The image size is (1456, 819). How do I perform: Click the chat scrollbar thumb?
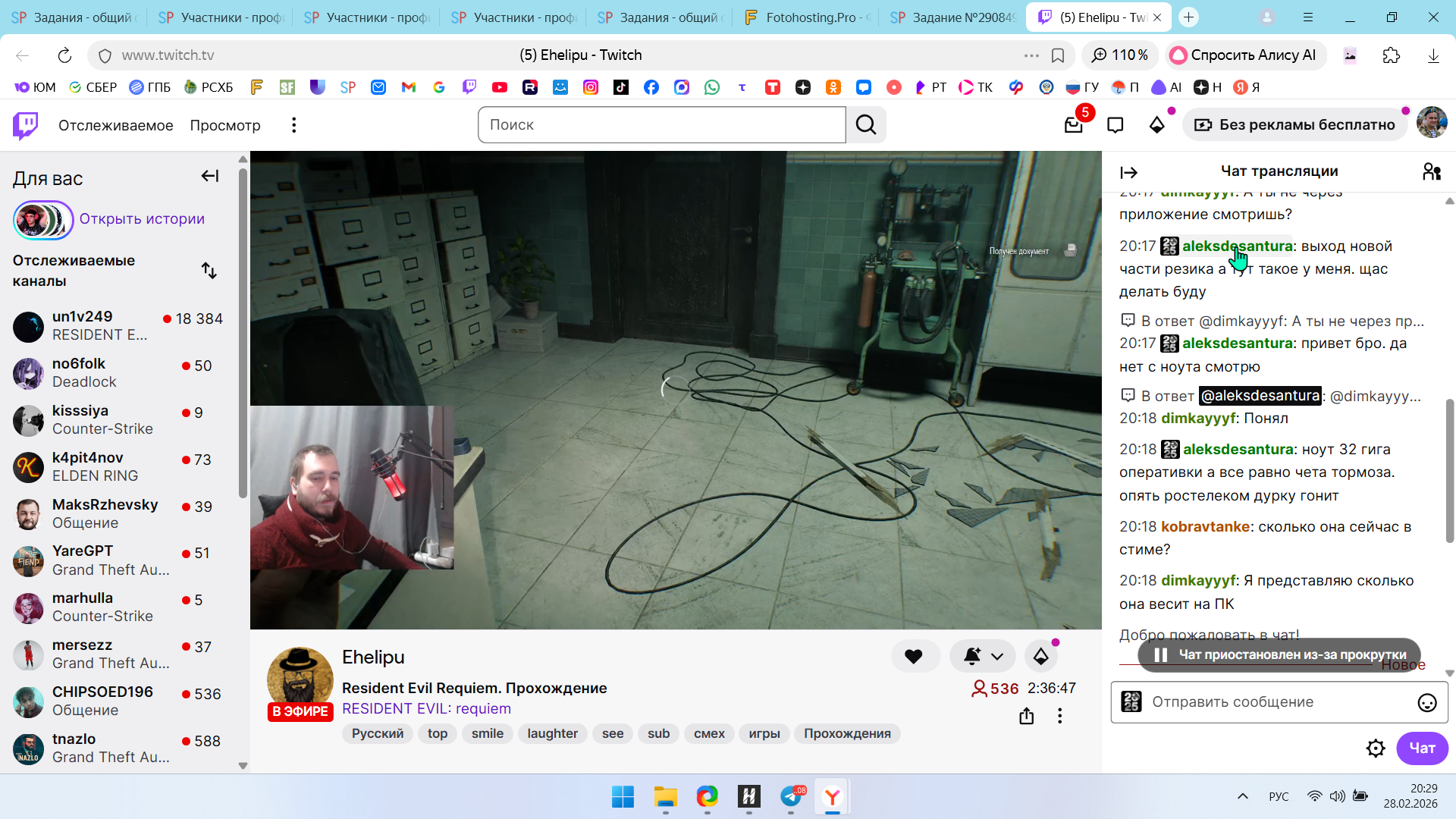(1449, 470)
